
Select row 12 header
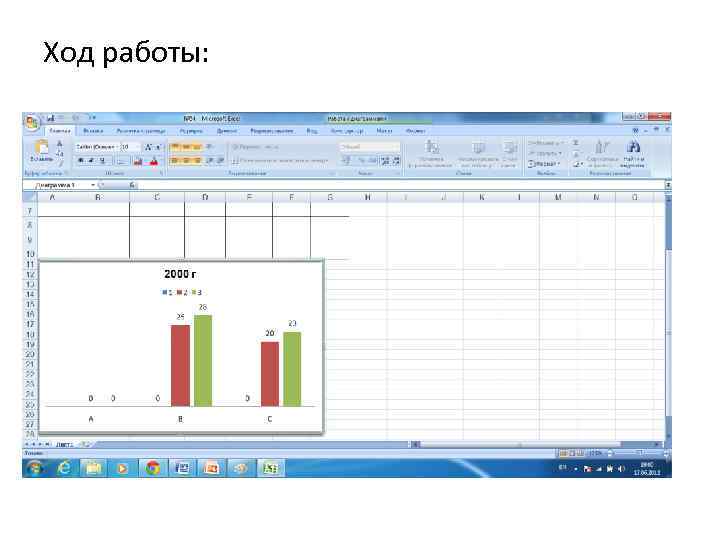[30, 275]
